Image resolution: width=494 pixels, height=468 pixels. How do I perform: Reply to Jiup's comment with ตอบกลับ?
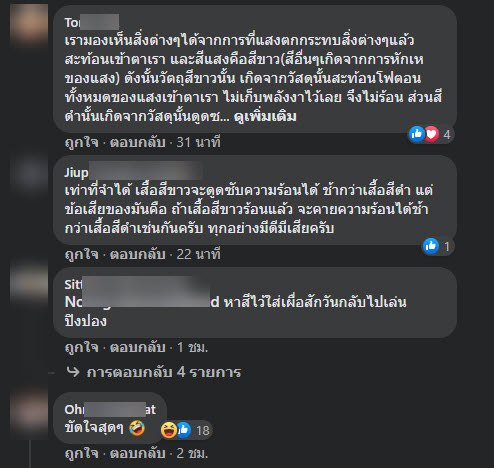[138, 254]
